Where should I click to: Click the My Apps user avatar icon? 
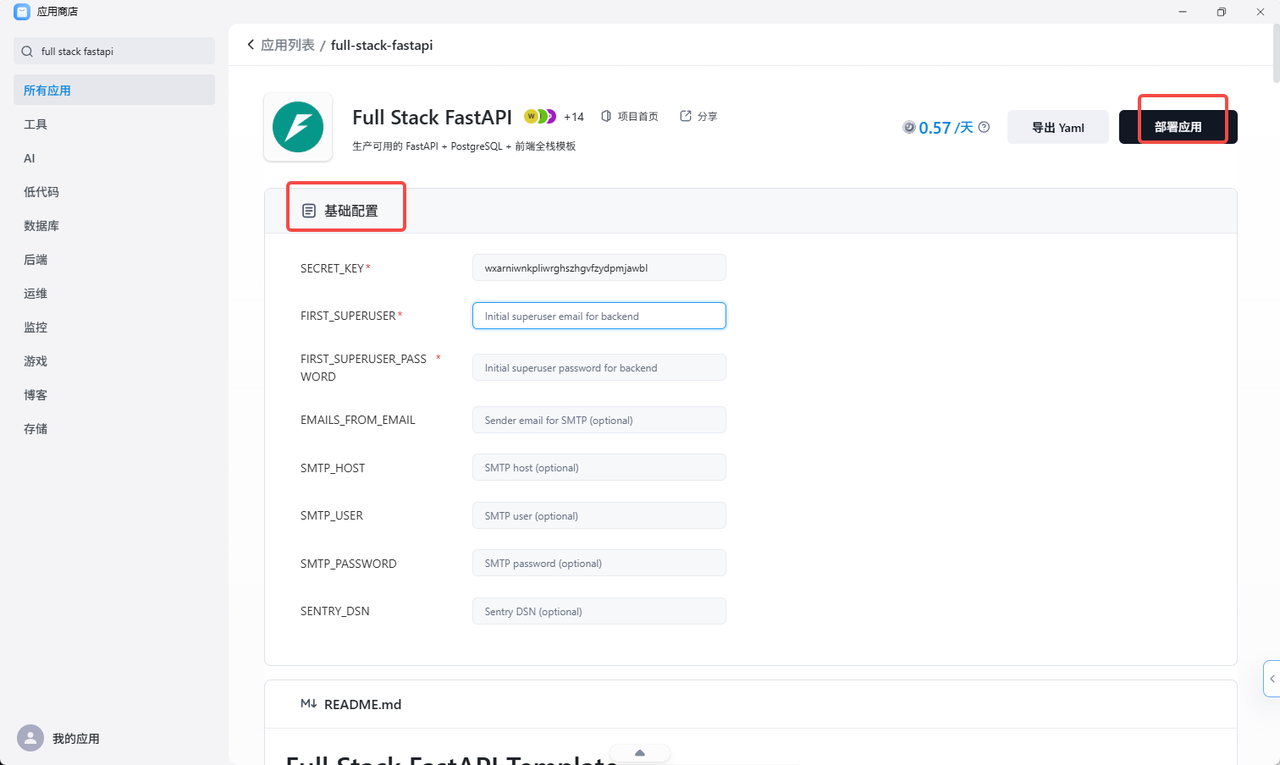pos(30,738)
